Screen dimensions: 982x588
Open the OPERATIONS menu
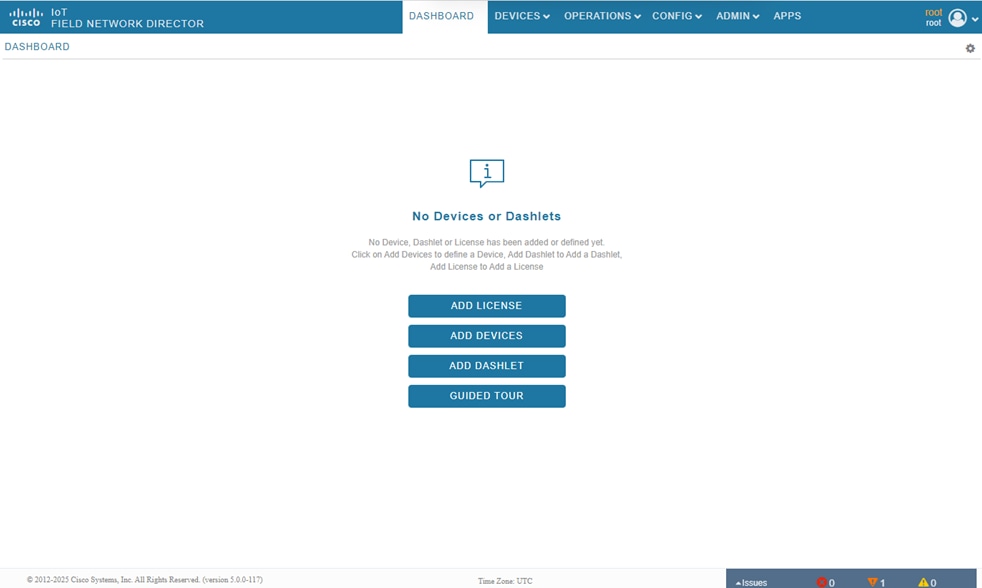[x=602, y=16]
